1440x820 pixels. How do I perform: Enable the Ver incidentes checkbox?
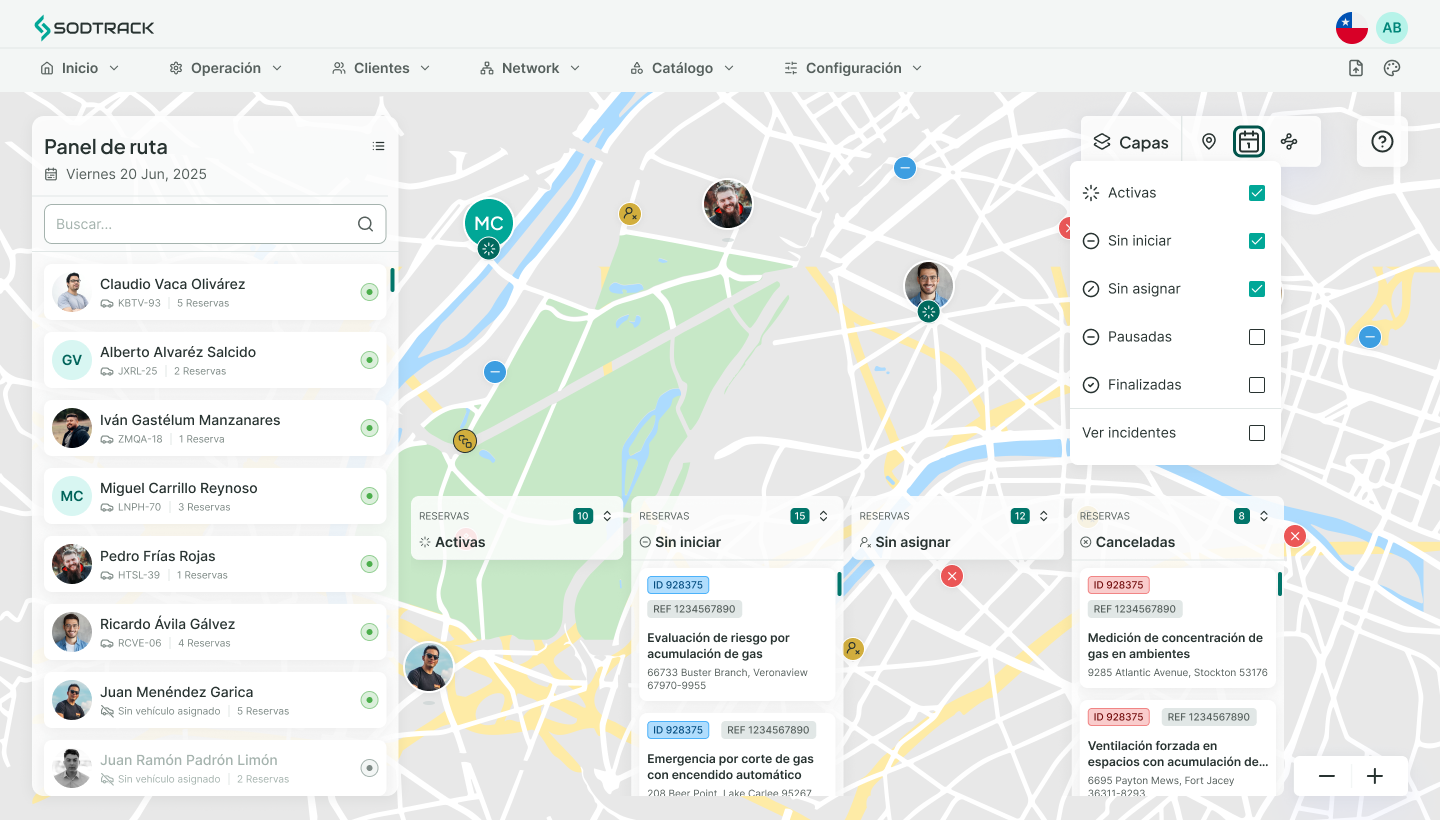(1257, 433)
